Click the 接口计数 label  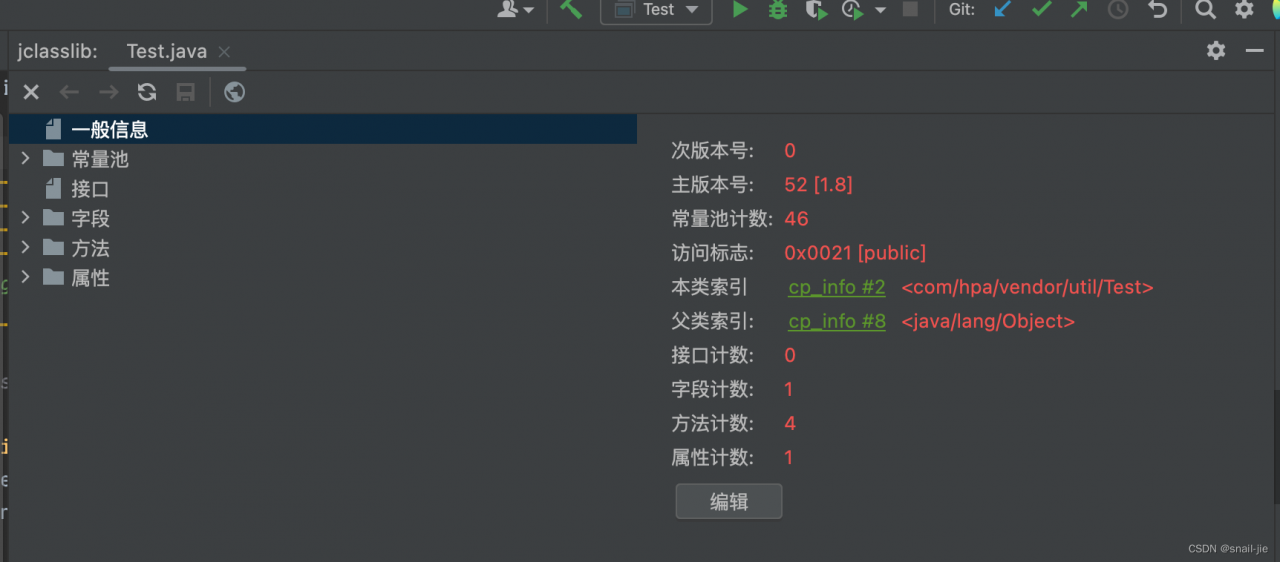point(713,355)
